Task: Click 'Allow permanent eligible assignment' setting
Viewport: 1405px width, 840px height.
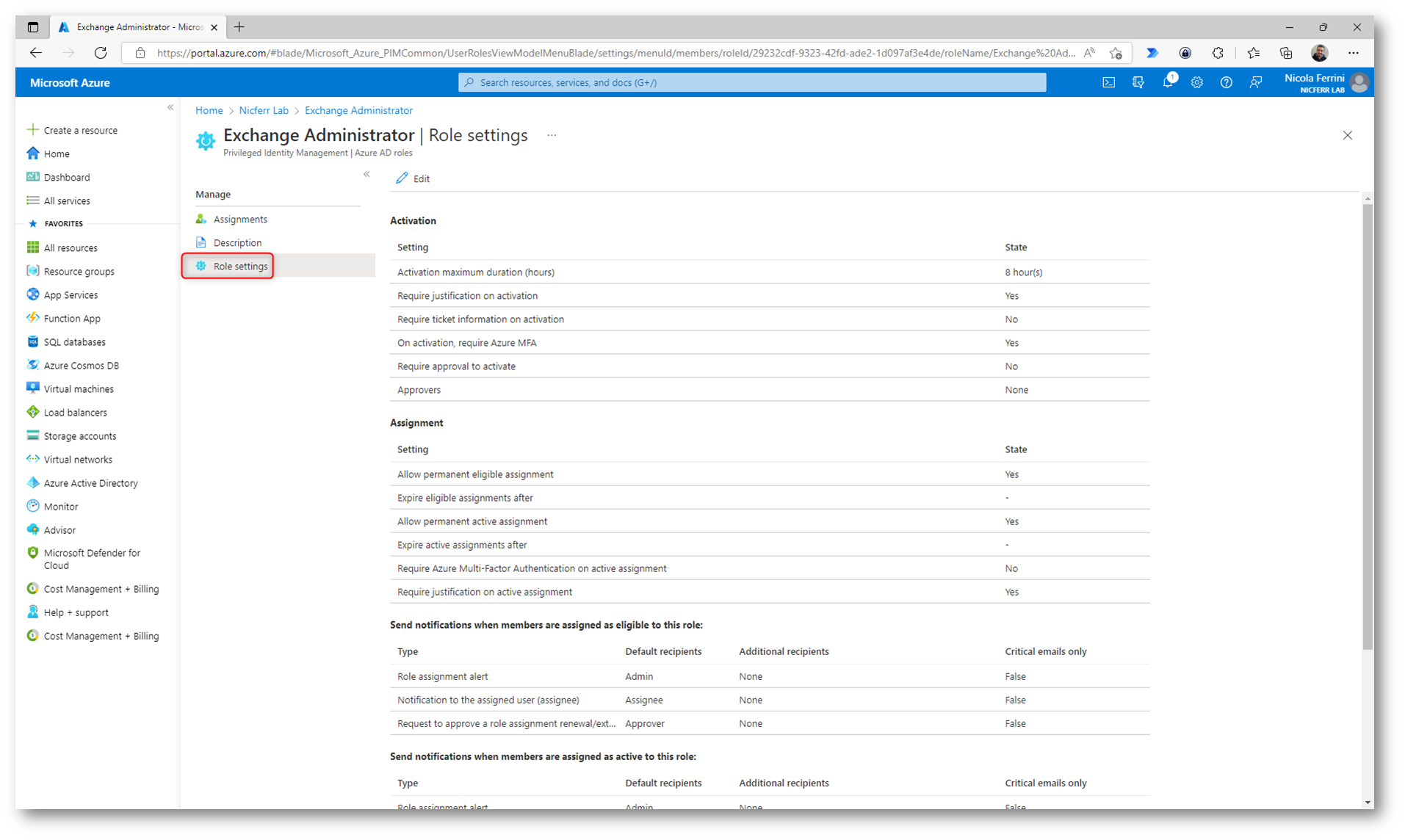Action: (x=475, y=474)
